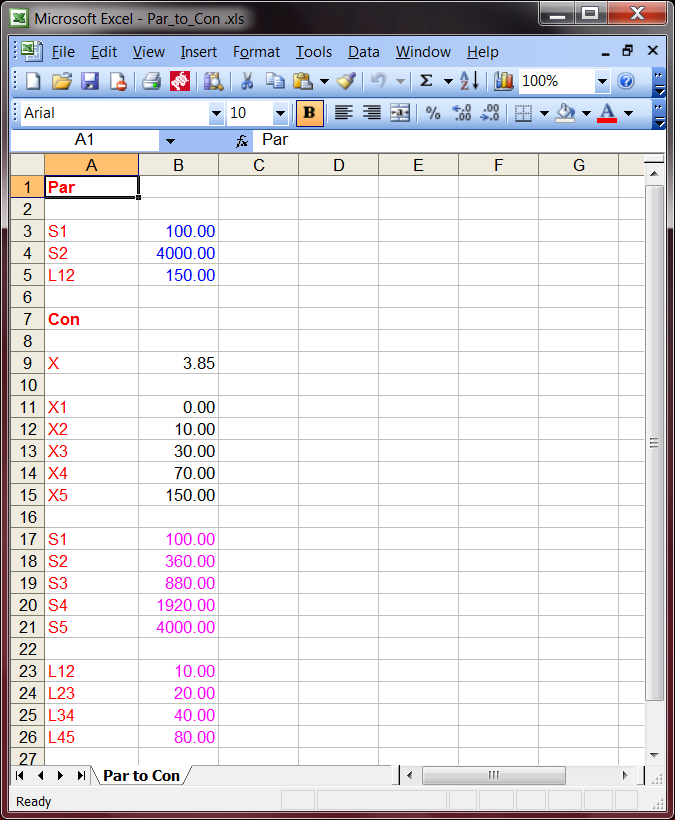Open the Edit menu
Viewport: 675px width, 820px height.
(104, 52)
